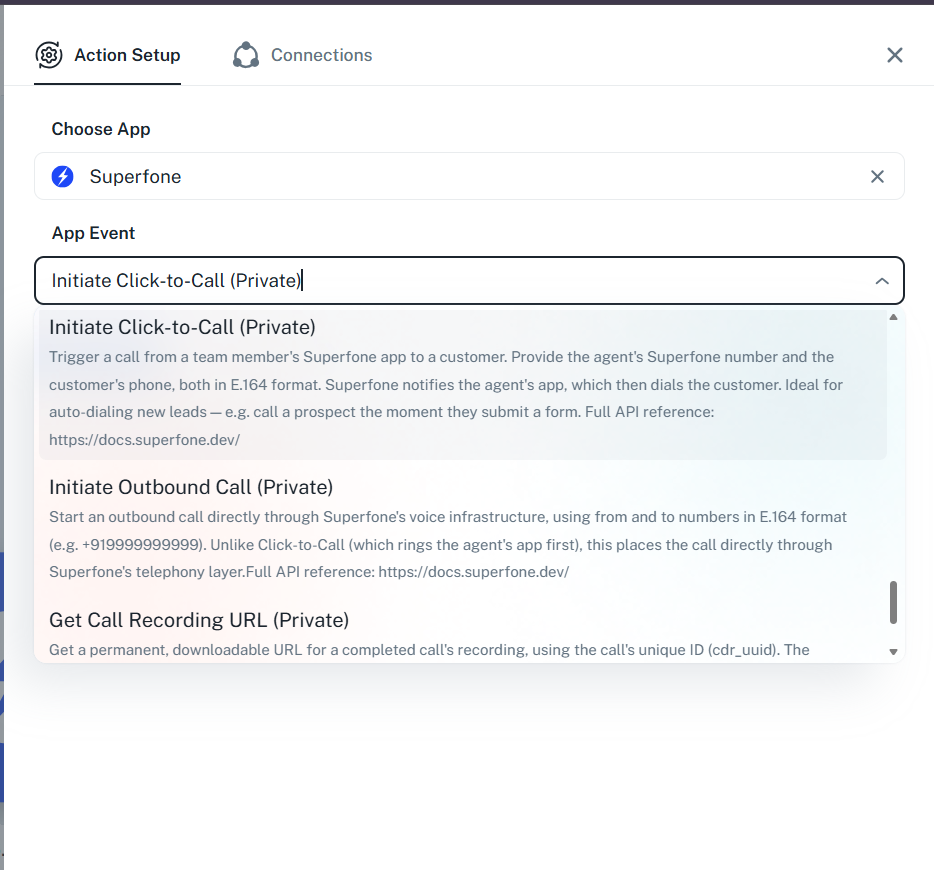
Task: Clear the selected Superfone app
Action: point(877,177)
